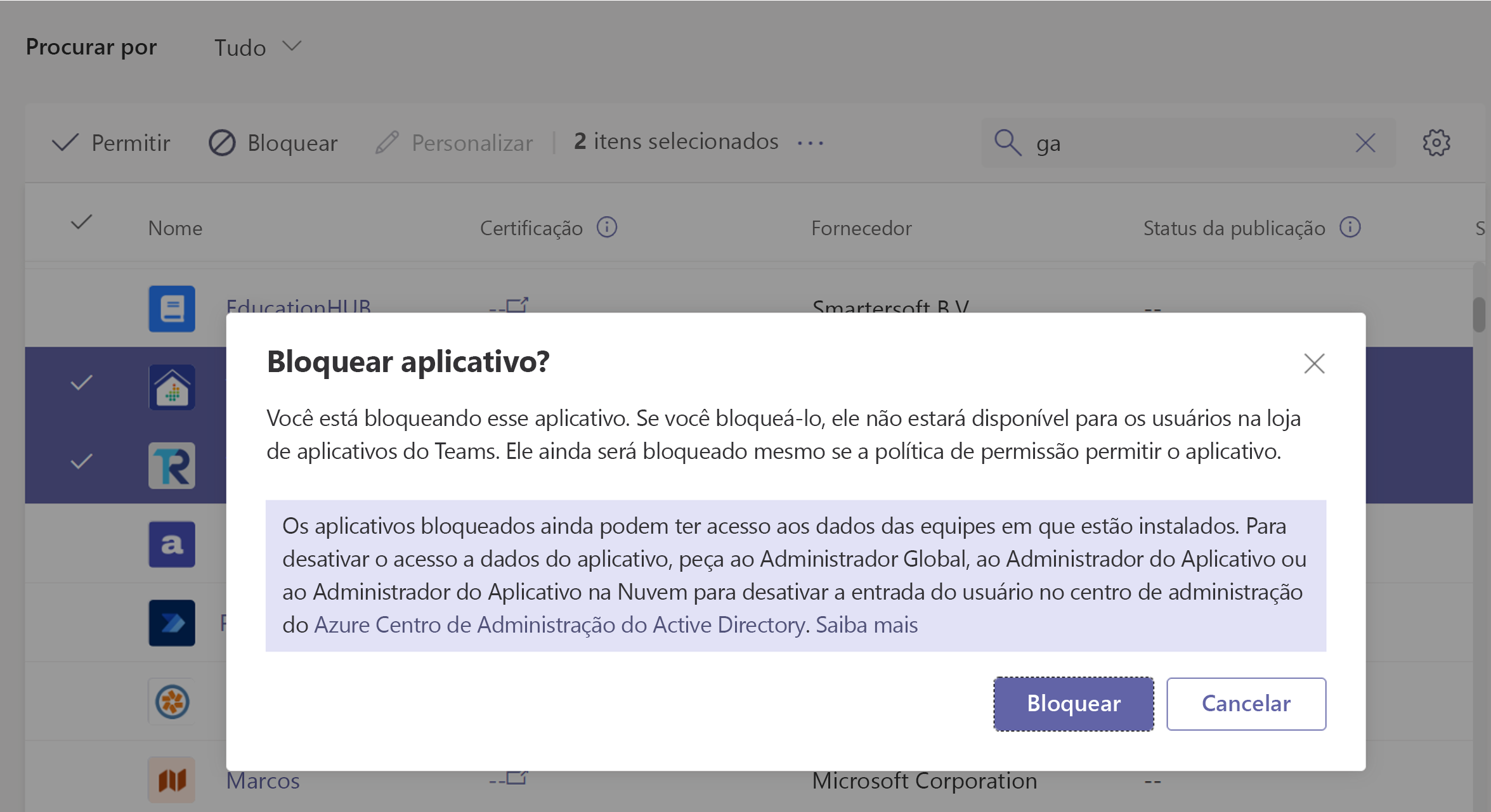This screenshot has height=812, width=1491.
Task: Click Cancelar in the dialog
Action: click(1246, 704)
